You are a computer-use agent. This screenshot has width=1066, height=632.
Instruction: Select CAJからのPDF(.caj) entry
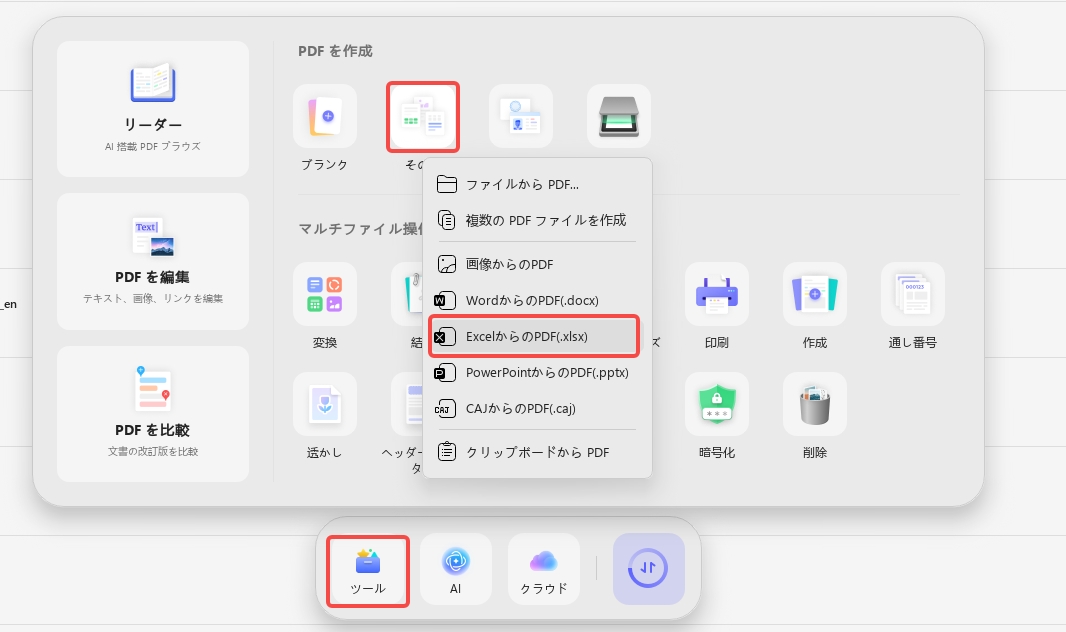pos(537,408)
